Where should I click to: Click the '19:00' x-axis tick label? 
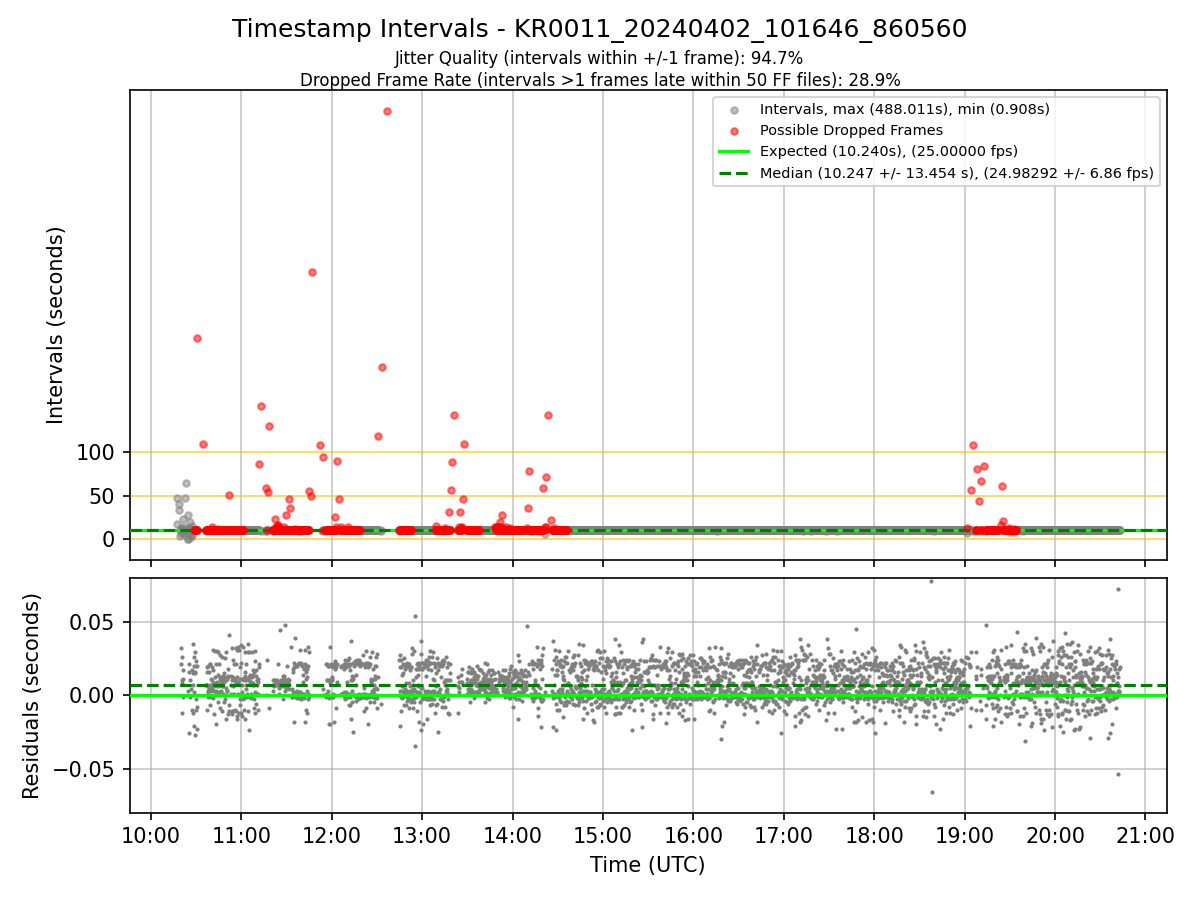click(964, 835)
